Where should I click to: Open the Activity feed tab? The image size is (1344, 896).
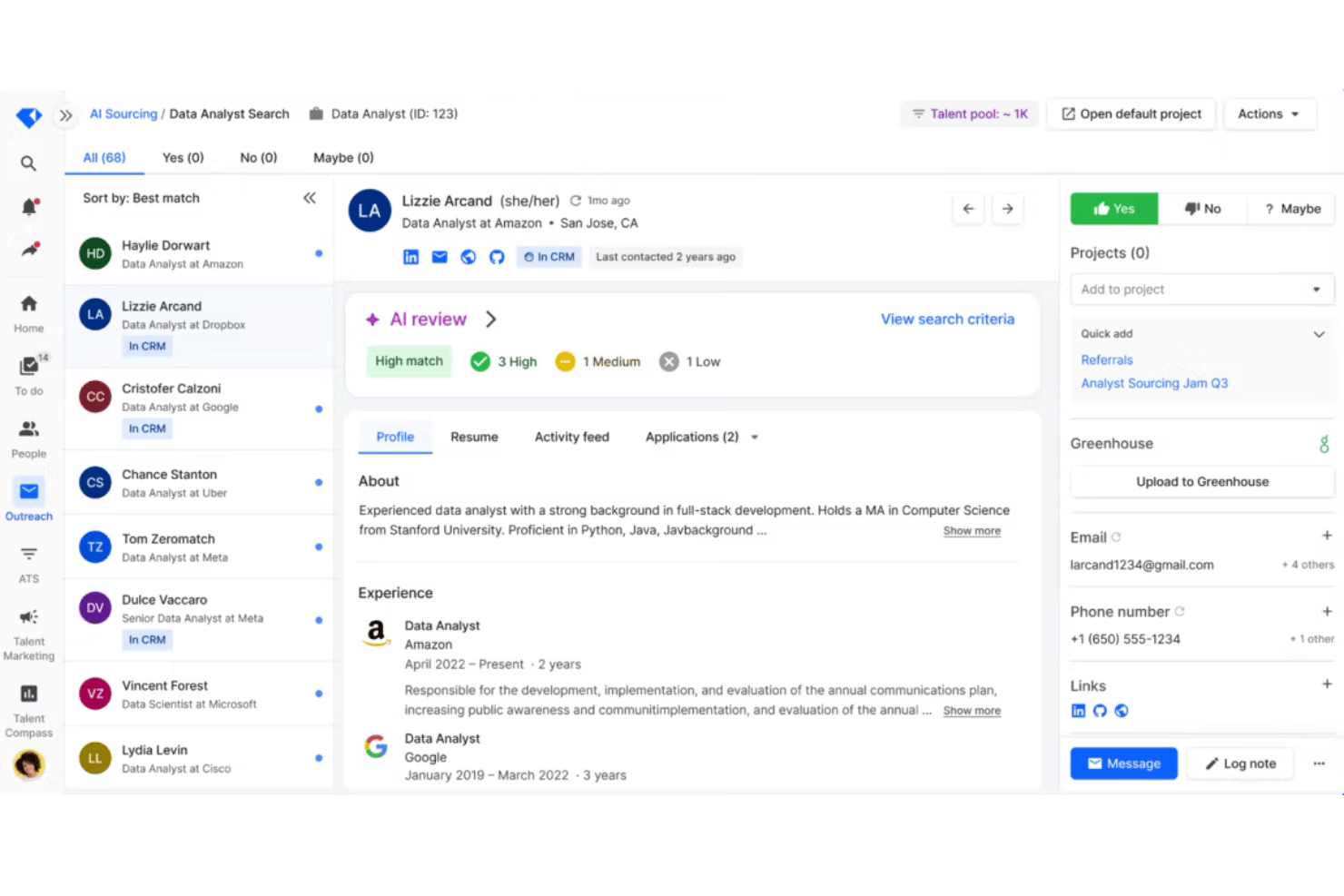click(x=572, y=438)
